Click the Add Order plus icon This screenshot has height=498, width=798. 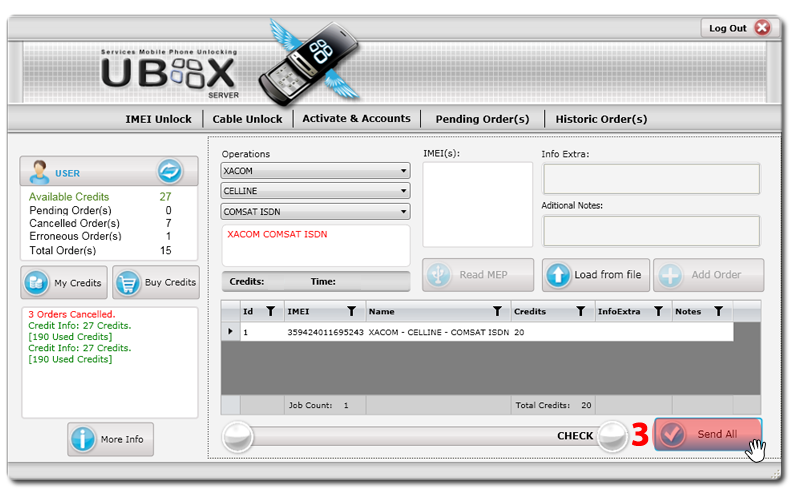[670, 275]
